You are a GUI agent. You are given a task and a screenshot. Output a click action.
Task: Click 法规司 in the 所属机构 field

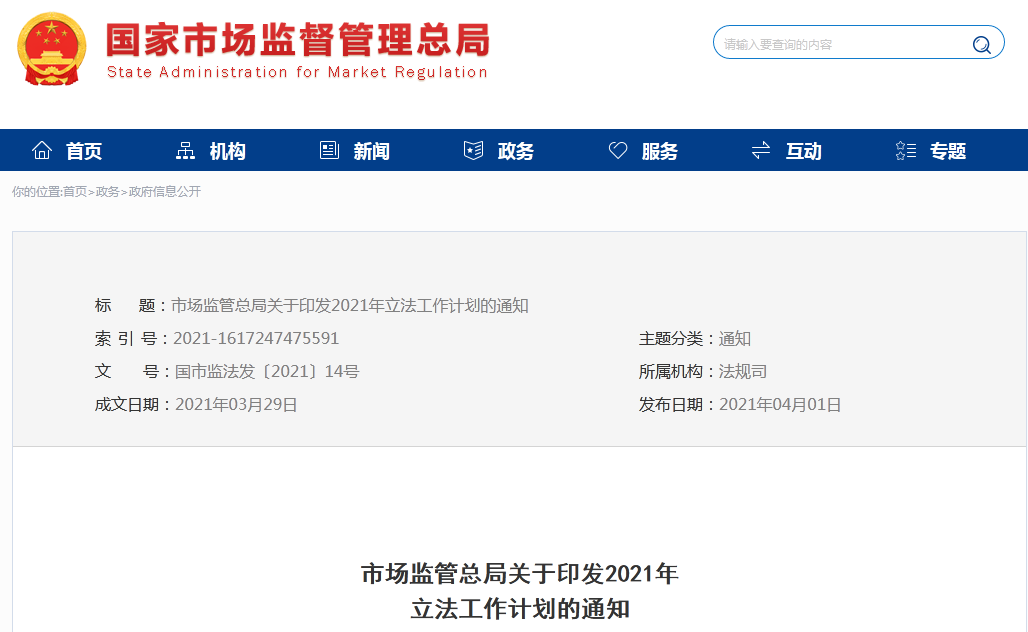pos(743,372)
